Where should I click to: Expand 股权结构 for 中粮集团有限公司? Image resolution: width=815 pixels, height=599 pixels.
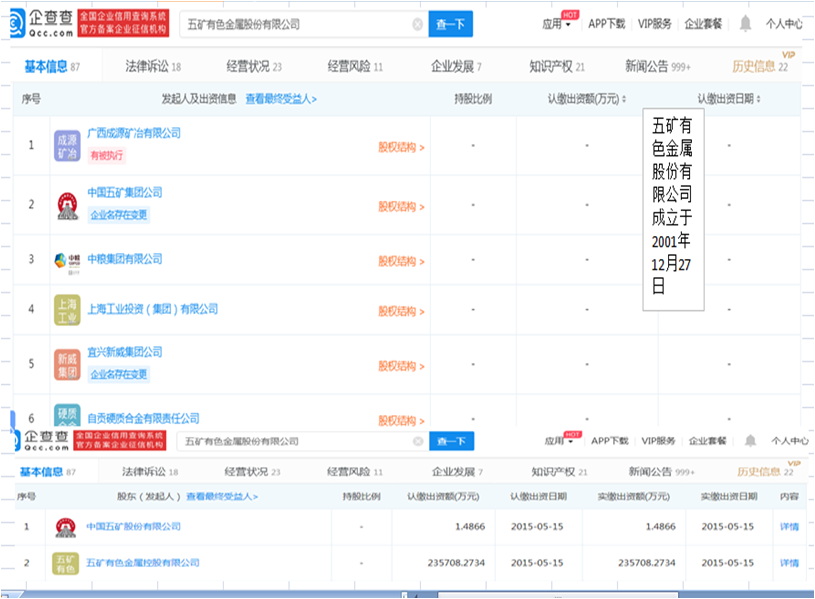pos(401,262)
